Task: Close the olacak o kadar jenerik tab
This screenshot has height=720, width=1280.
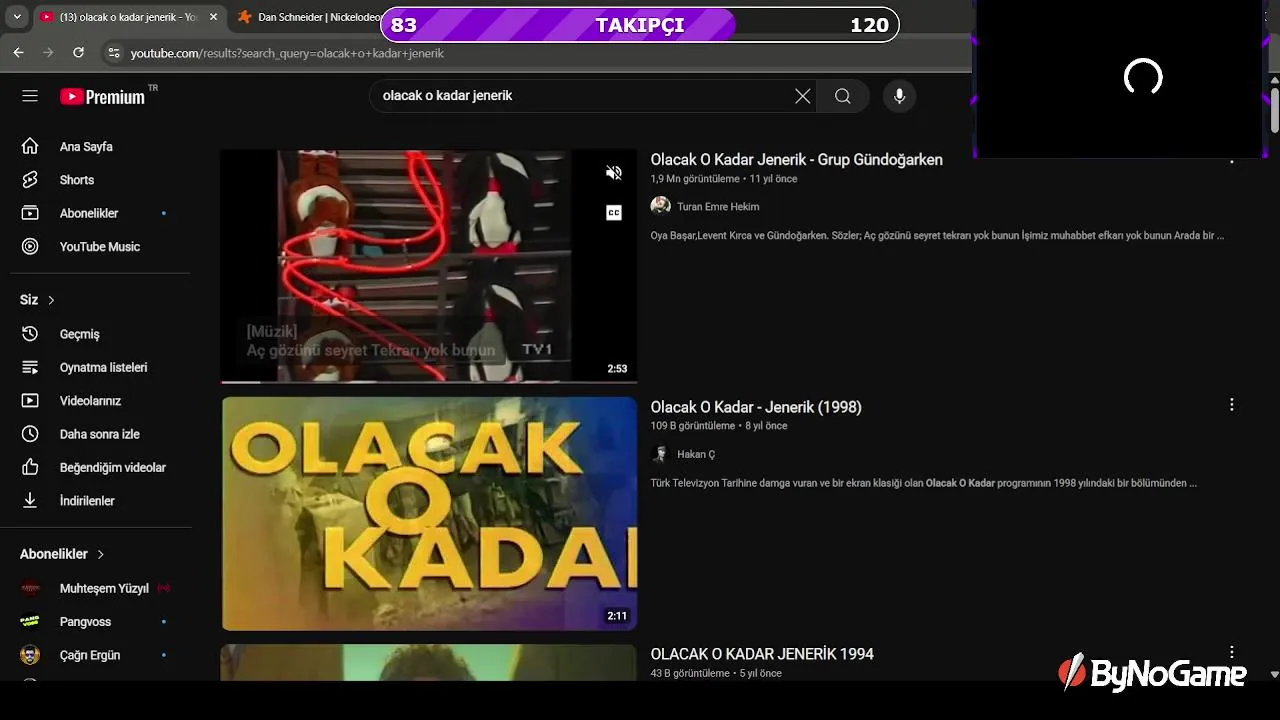Action: pos(213,17)
